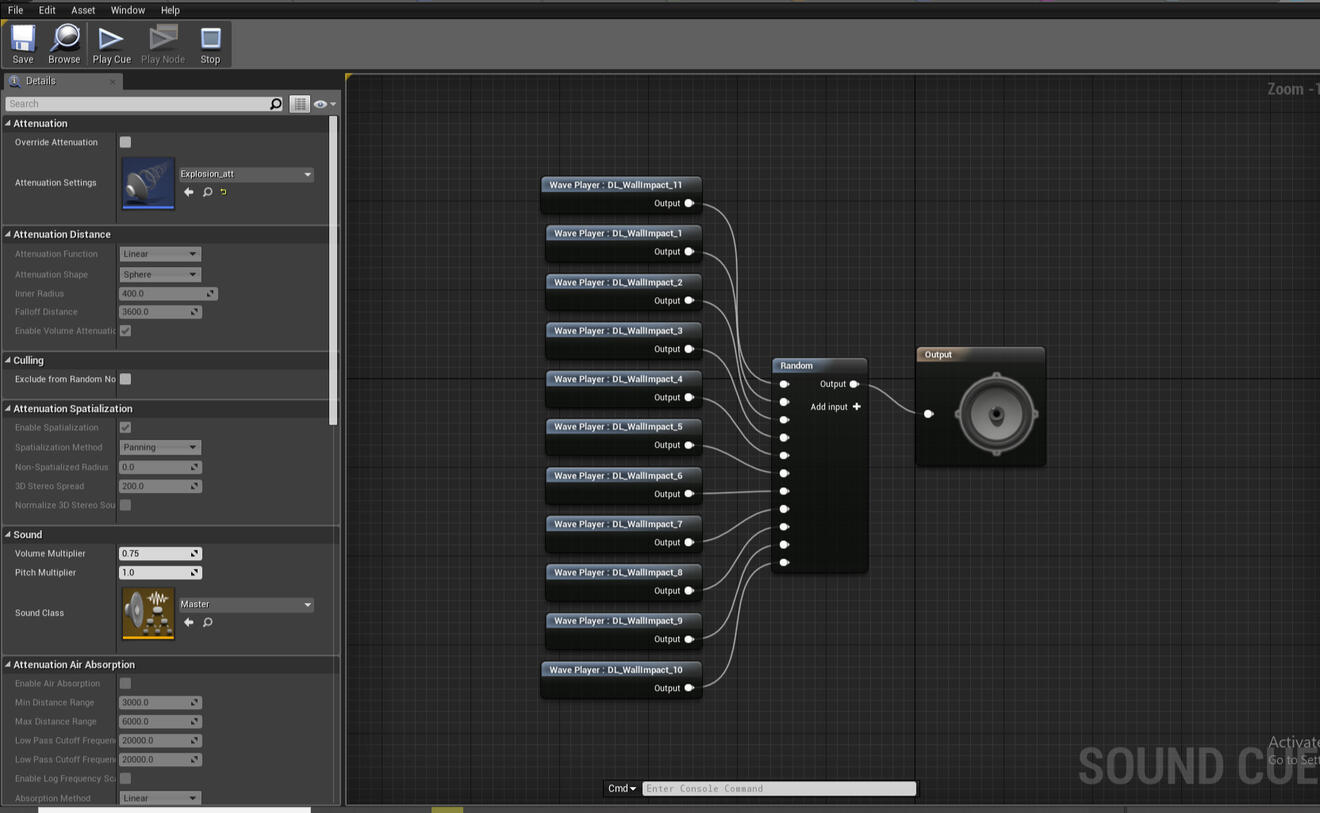Viewport: 1320px width, 813px height.
Task: Click the Save toolbar icon
Action: pyautogui.click(x=22, y=45)
